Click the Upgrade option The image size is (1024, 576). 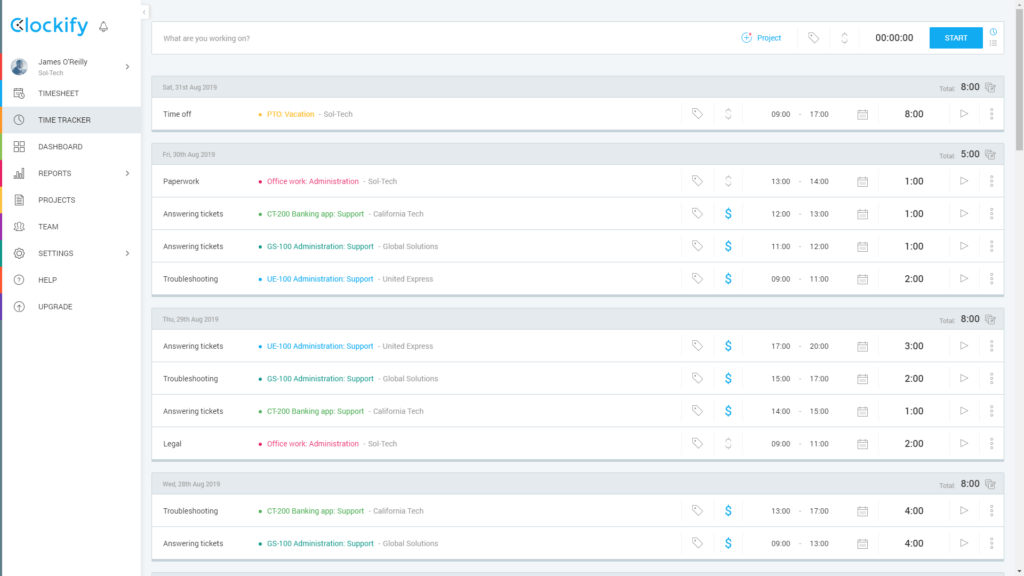[x=55, y=307]
